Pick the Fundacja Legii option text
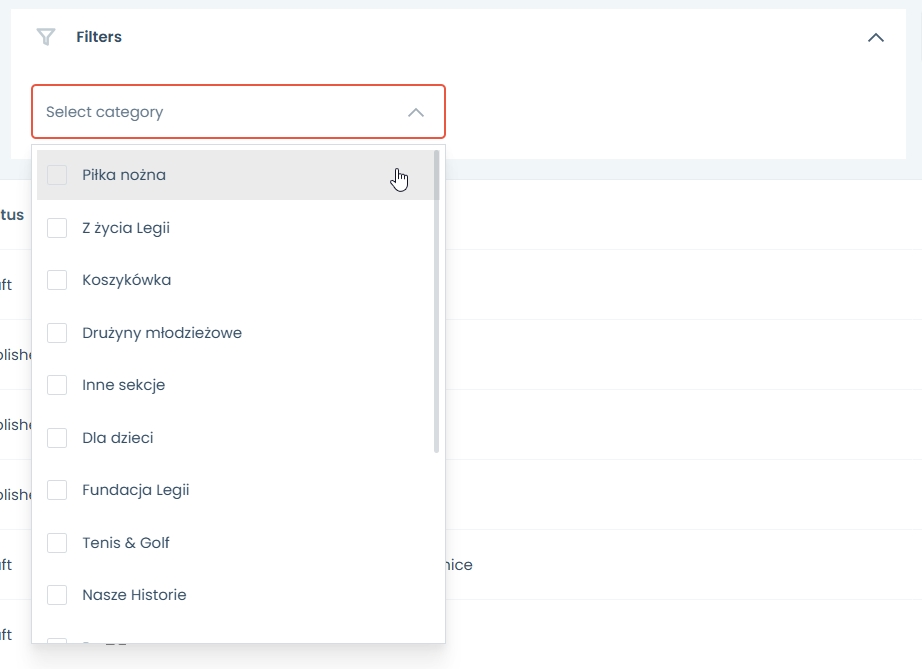This screenshot has width=922, height=669. 135,490
